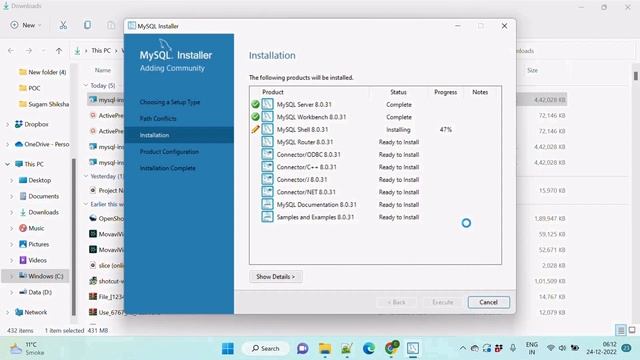Image resolution: width=640 pixels, height=360 pixels.
Task: Click the Name column header in Explorer
Action: 102,70
